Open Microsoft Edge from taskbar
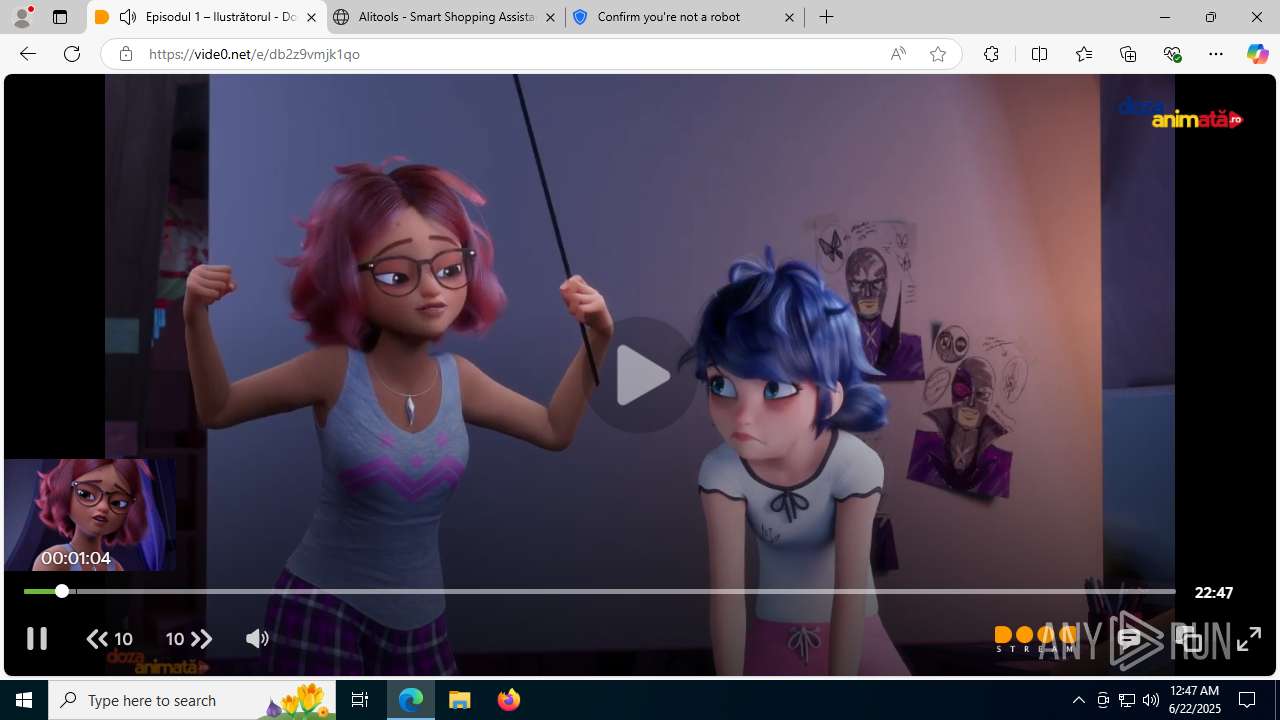The image size is (1280, 720). [411, 700]
